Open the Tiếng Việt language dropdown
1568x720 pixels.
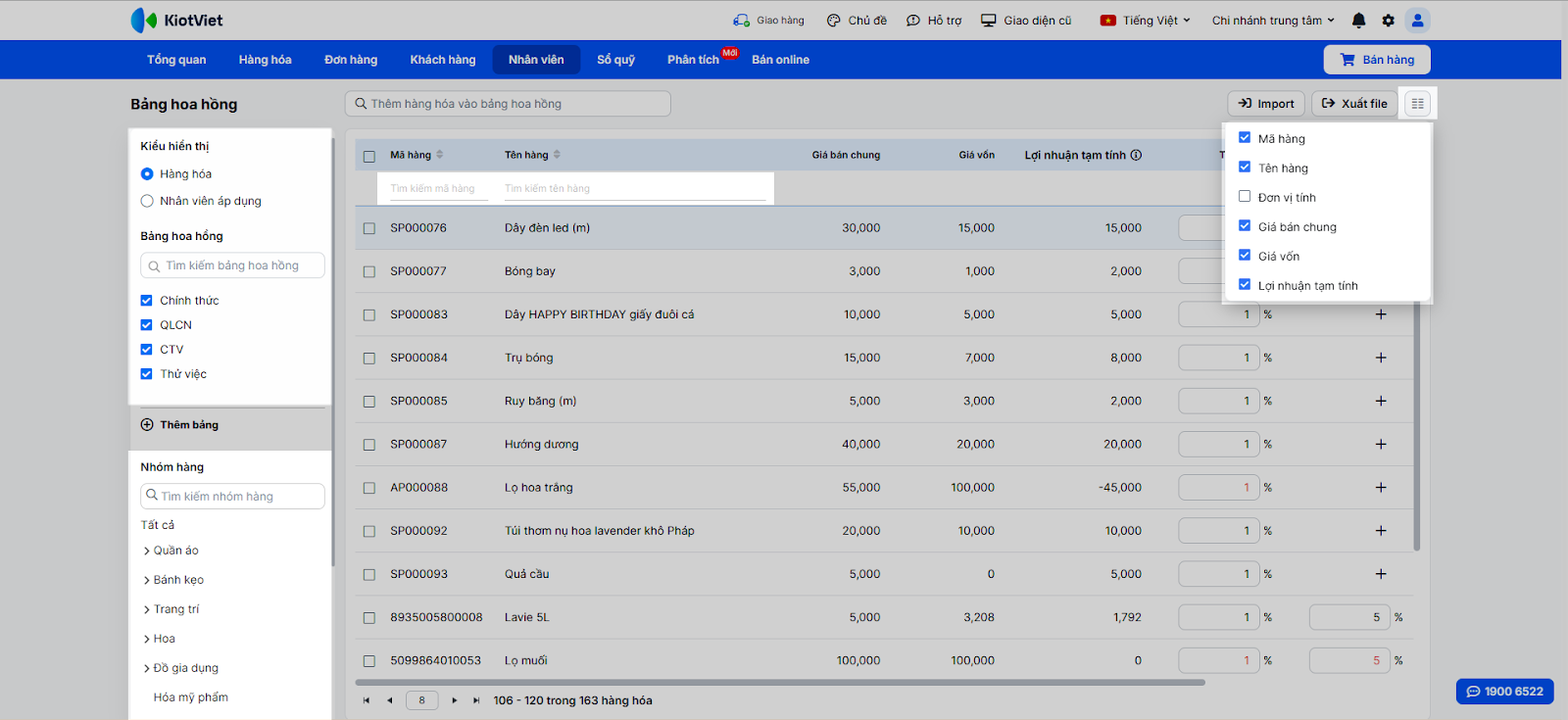pos(1145,21)
